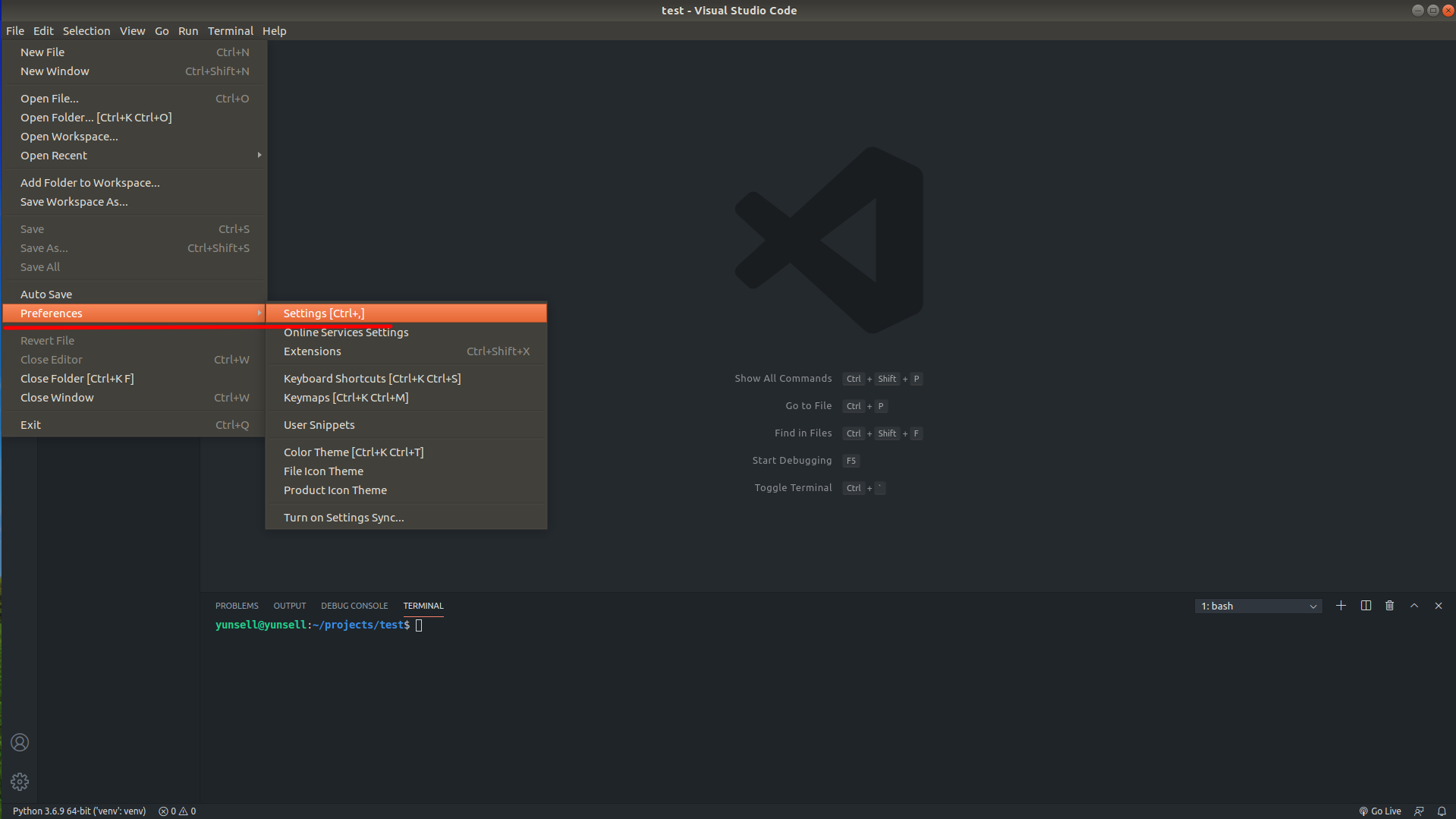Viewport: 1456px width, 819px height.
Task: Turn on Settings Sync
Action: pos(406,518)
